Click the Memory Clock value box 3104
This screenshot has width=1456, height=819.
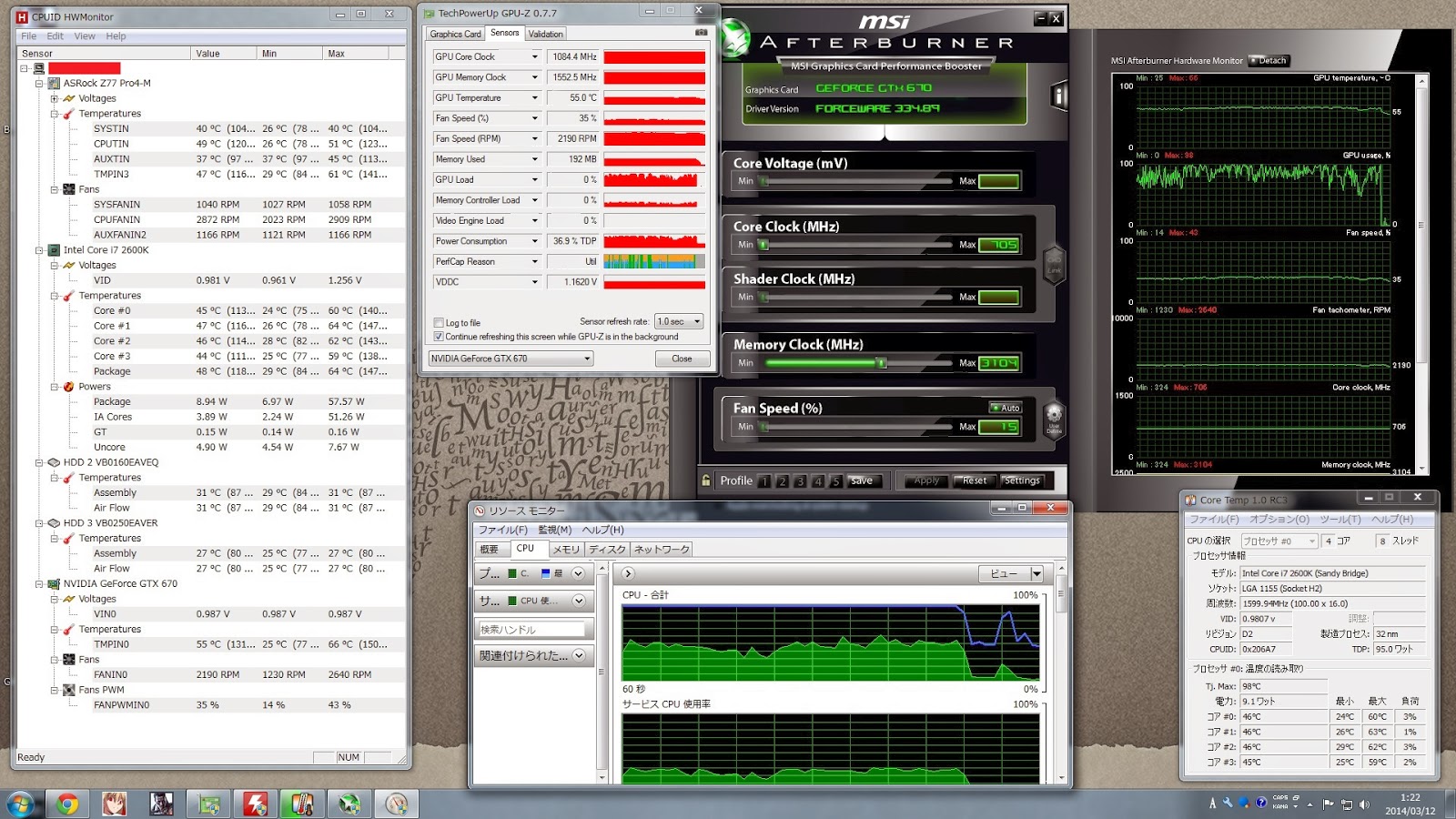click(x=999, y=363)
